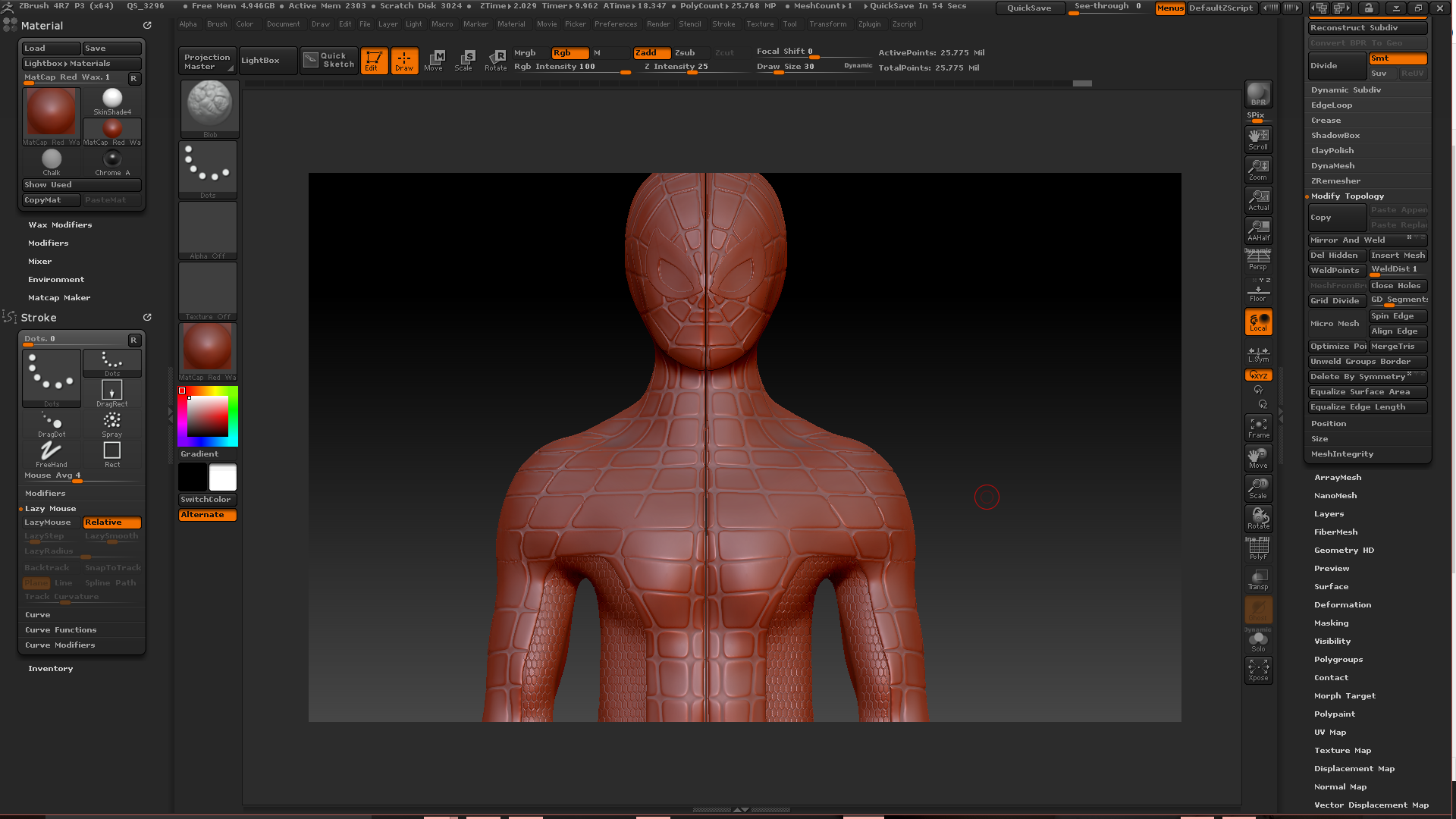Activate the Draw mode icon

(x=404, y=60)
